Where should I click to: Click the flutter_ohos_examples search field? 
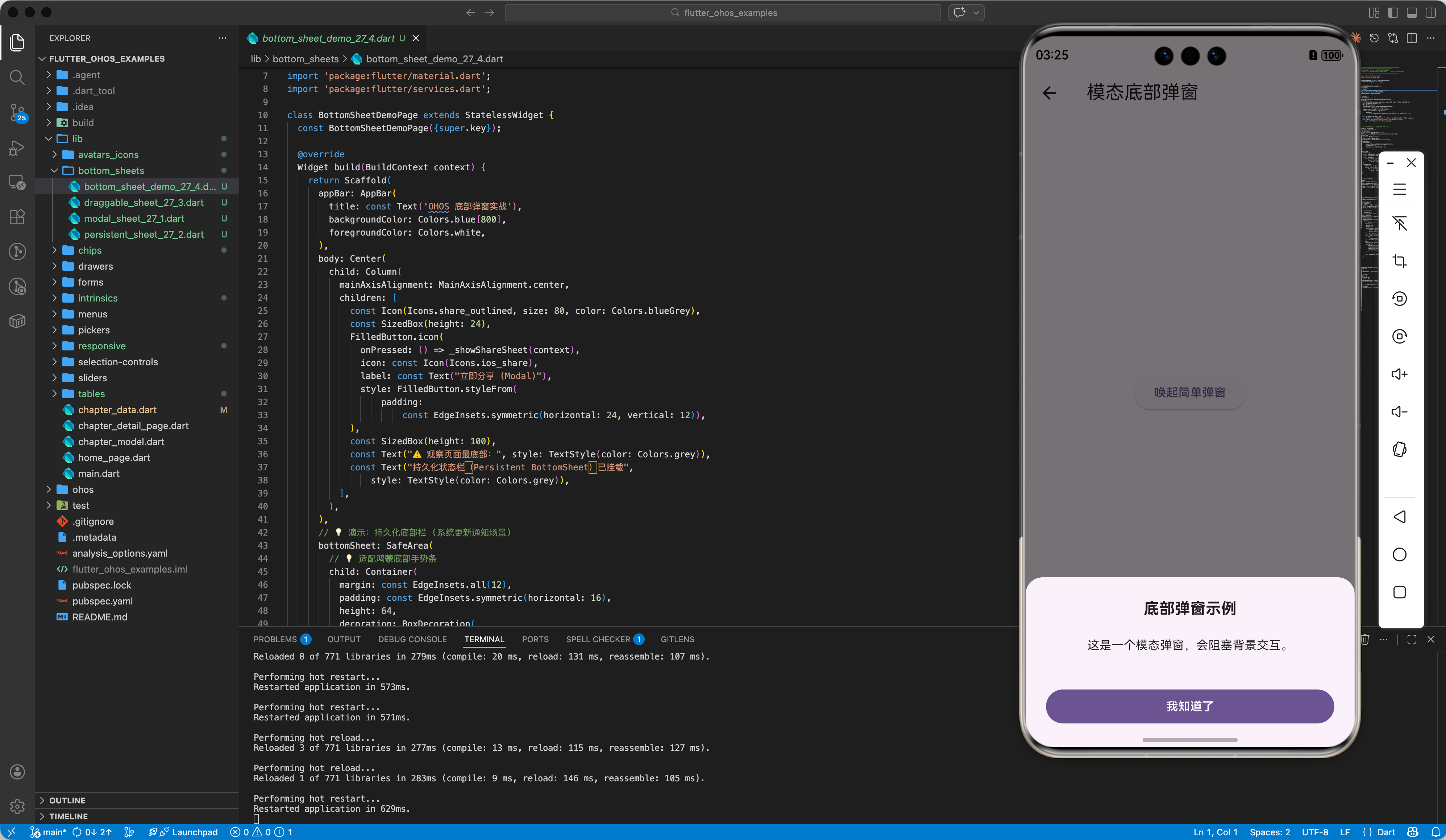tap(722, 13)
